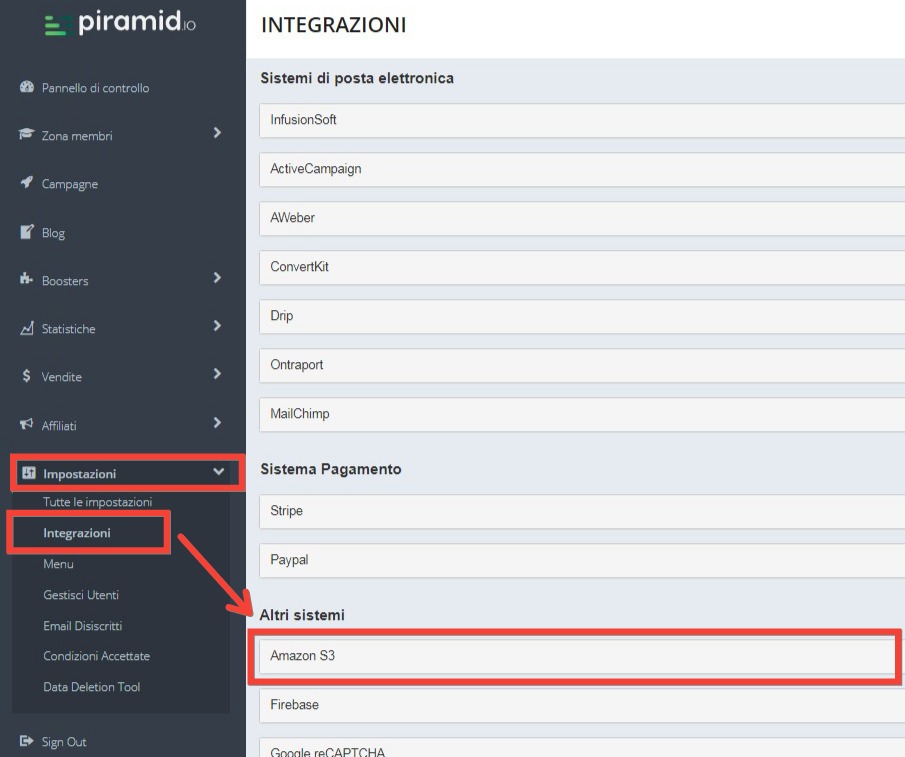Screen dimensions: 905x757
Task: Click the puzzle piece Boosters icon
Action: click(27, 279)
